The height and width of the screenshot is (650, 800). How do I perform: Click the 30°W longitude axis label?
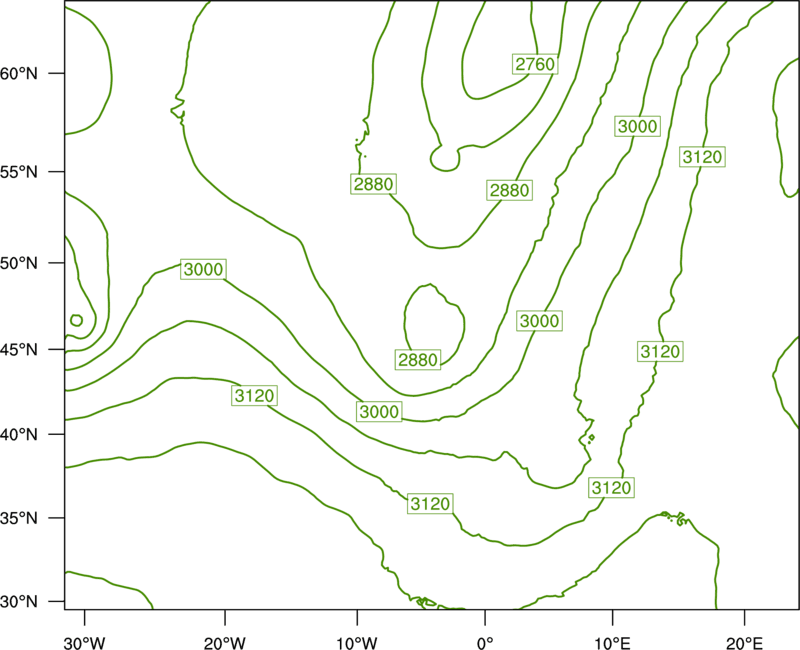[x=85, y=643]
